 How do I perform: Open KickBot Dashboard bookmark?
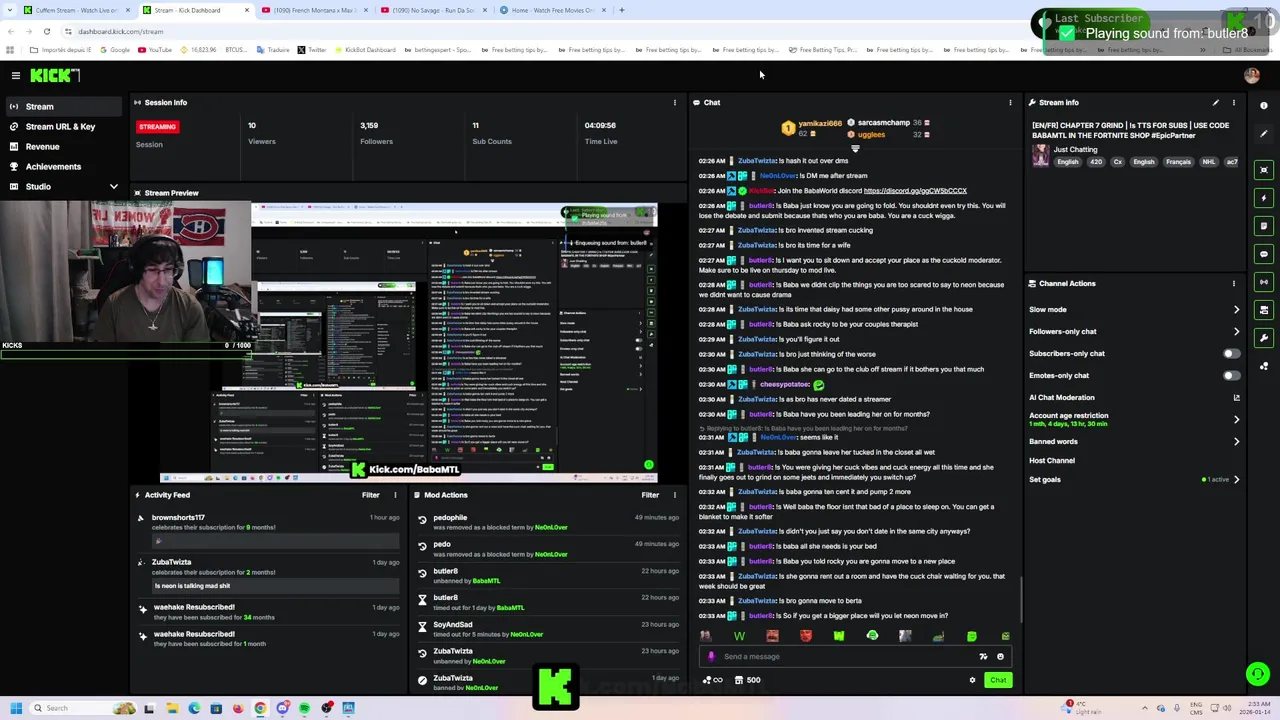364,50
